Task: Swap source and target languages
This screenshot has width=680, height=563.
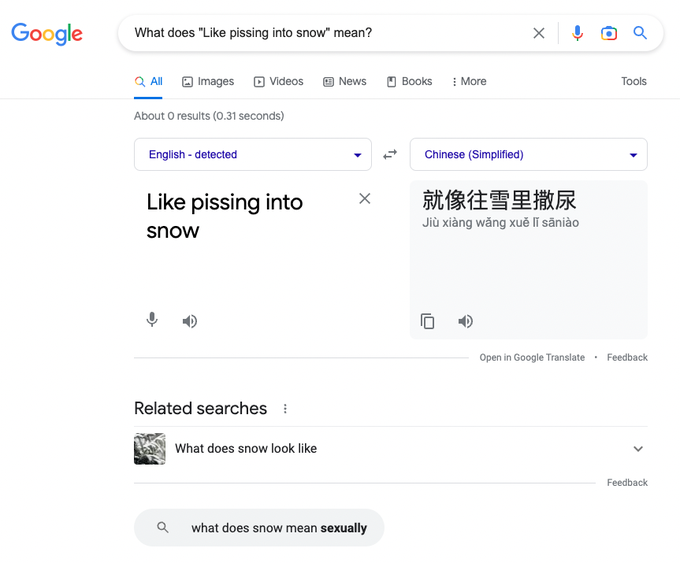Action: (x=390, y=154)
